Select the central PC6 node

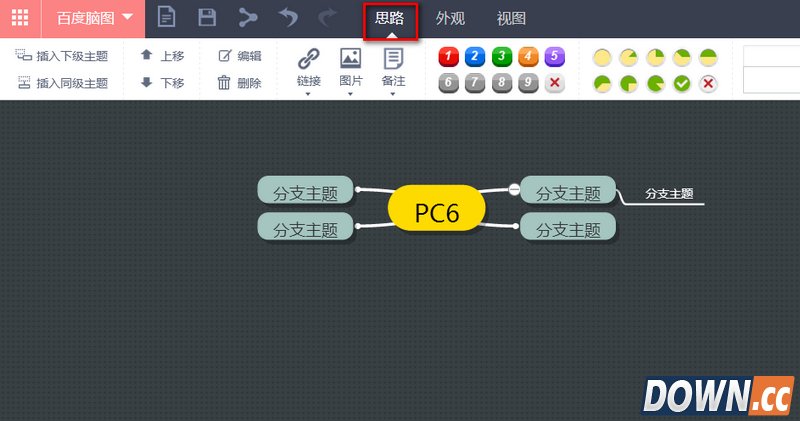437,211
